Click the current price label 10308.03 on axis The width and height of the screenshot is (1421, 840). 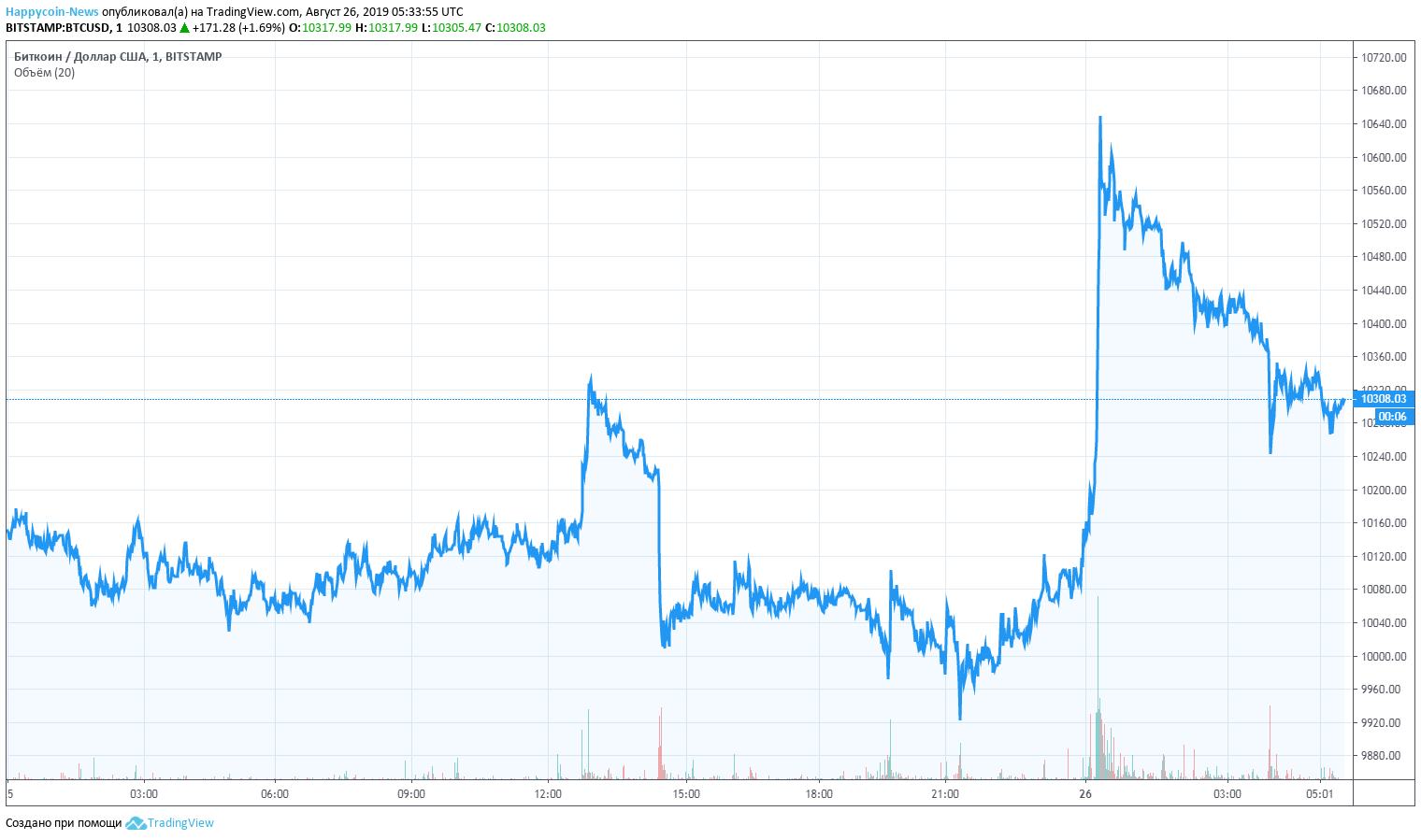pos(1384,399)
